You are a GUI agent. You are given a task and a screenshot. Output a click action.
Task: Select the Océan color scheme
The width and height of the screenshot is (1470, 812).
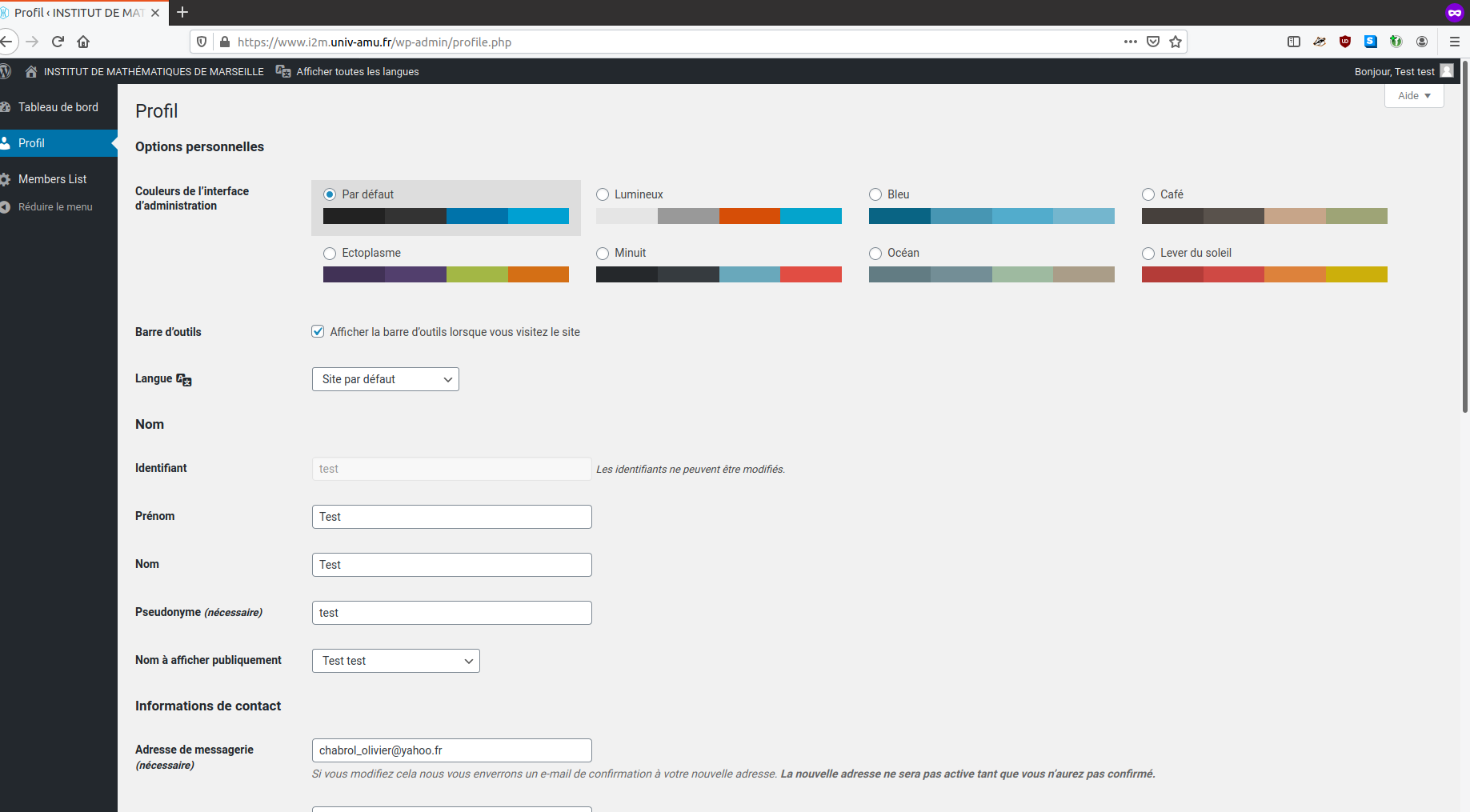[x=875, y=253]
